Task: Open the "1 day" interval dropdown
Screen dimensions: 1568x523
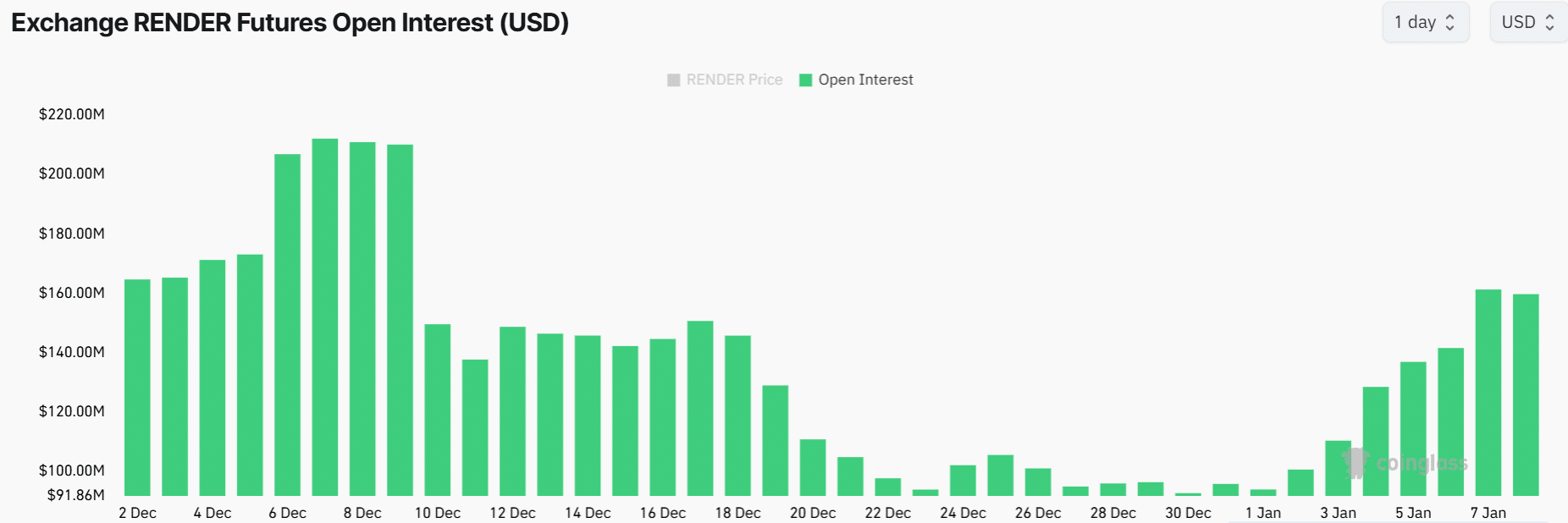Action: click(x=1425, y=23)
